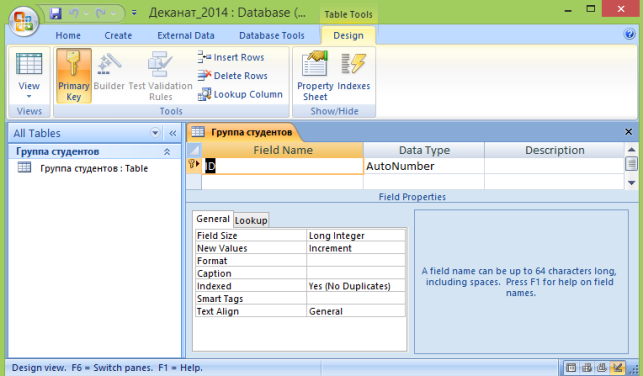Open the Builder tool
Image resolution: width=643 pixels, height=376 pixels.
click(x=109, y=71)
